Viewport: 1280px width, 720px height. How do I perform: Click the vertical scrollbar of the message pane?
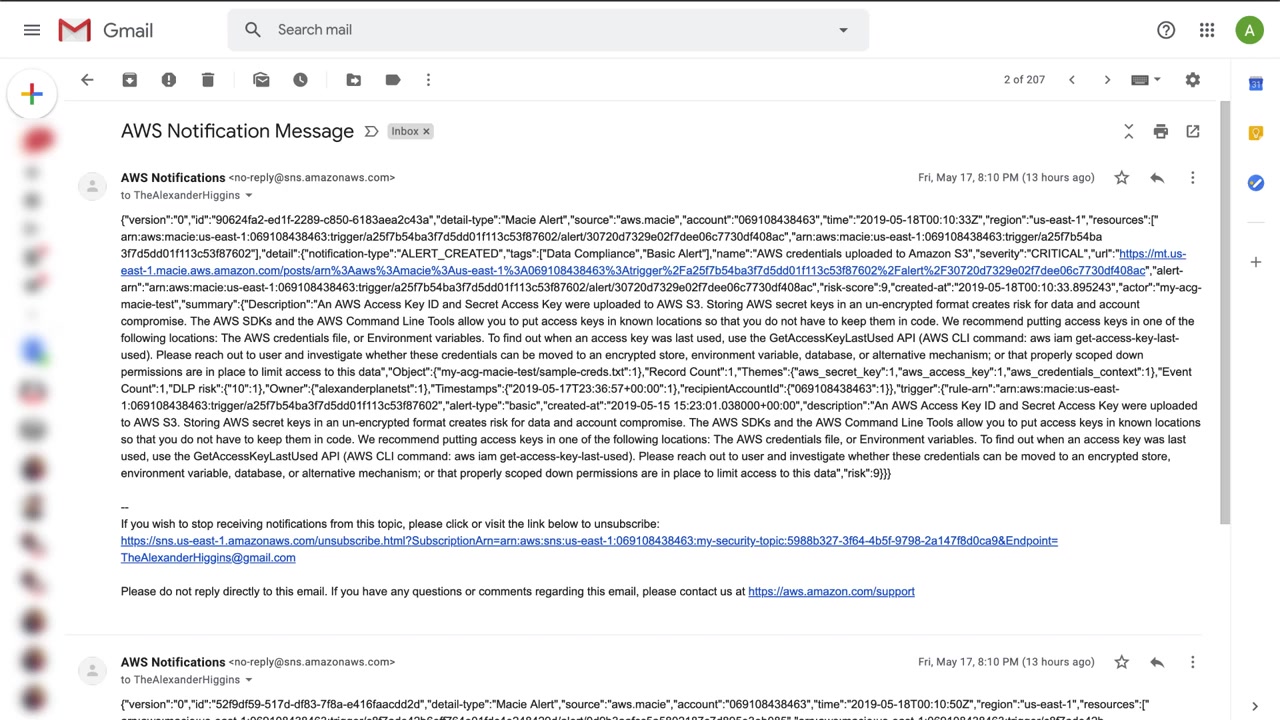[x=1225, y=311]
